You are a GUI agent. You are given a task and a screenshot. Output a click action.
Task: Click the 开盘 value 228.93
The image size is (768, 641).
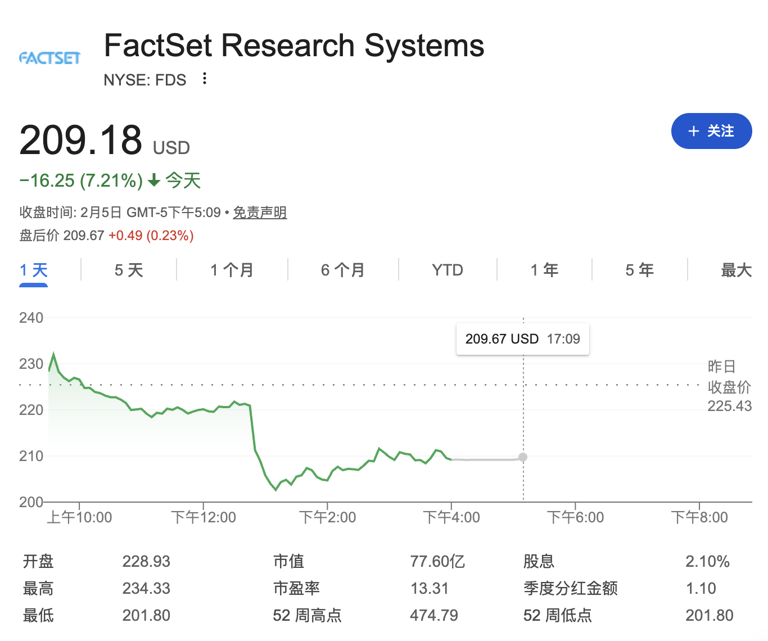(x=146, y=561)
